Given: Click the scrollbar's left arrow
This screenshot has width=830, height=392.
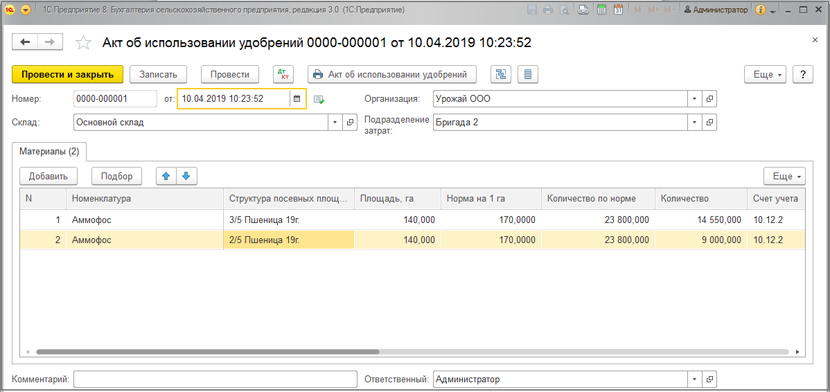Looking at the screenshot, I should tap(29, 351).
